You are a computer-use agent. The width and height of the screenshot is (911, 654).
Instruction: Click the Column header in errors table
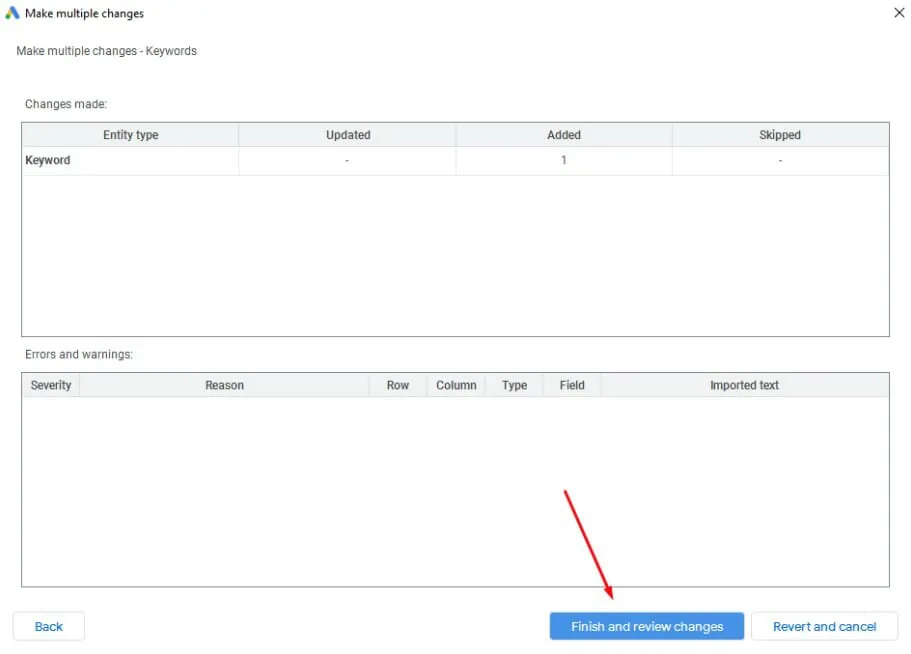[x=456, y=385]
